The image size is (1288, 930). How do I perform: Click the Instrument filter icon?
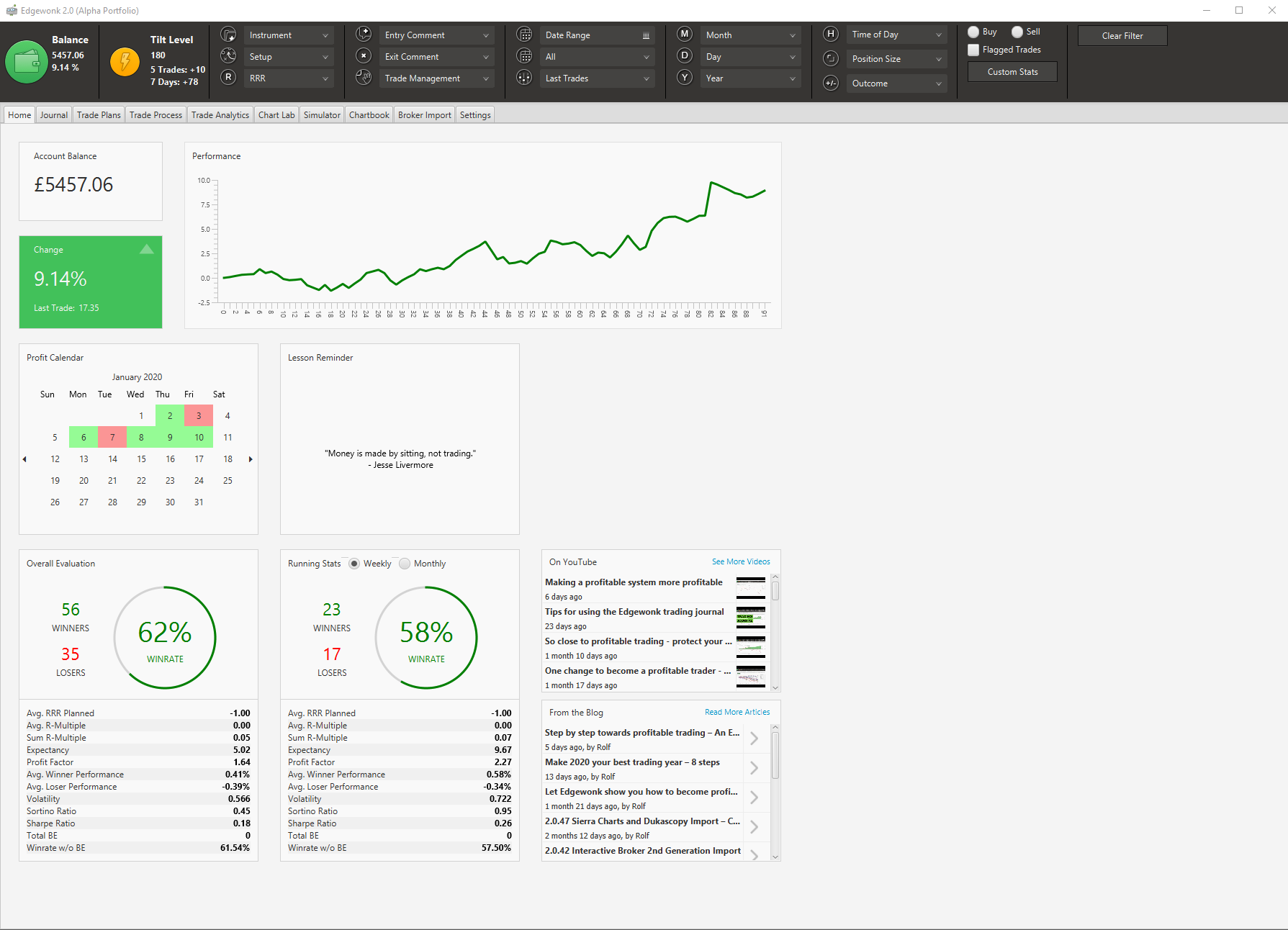tap(228, 35)
